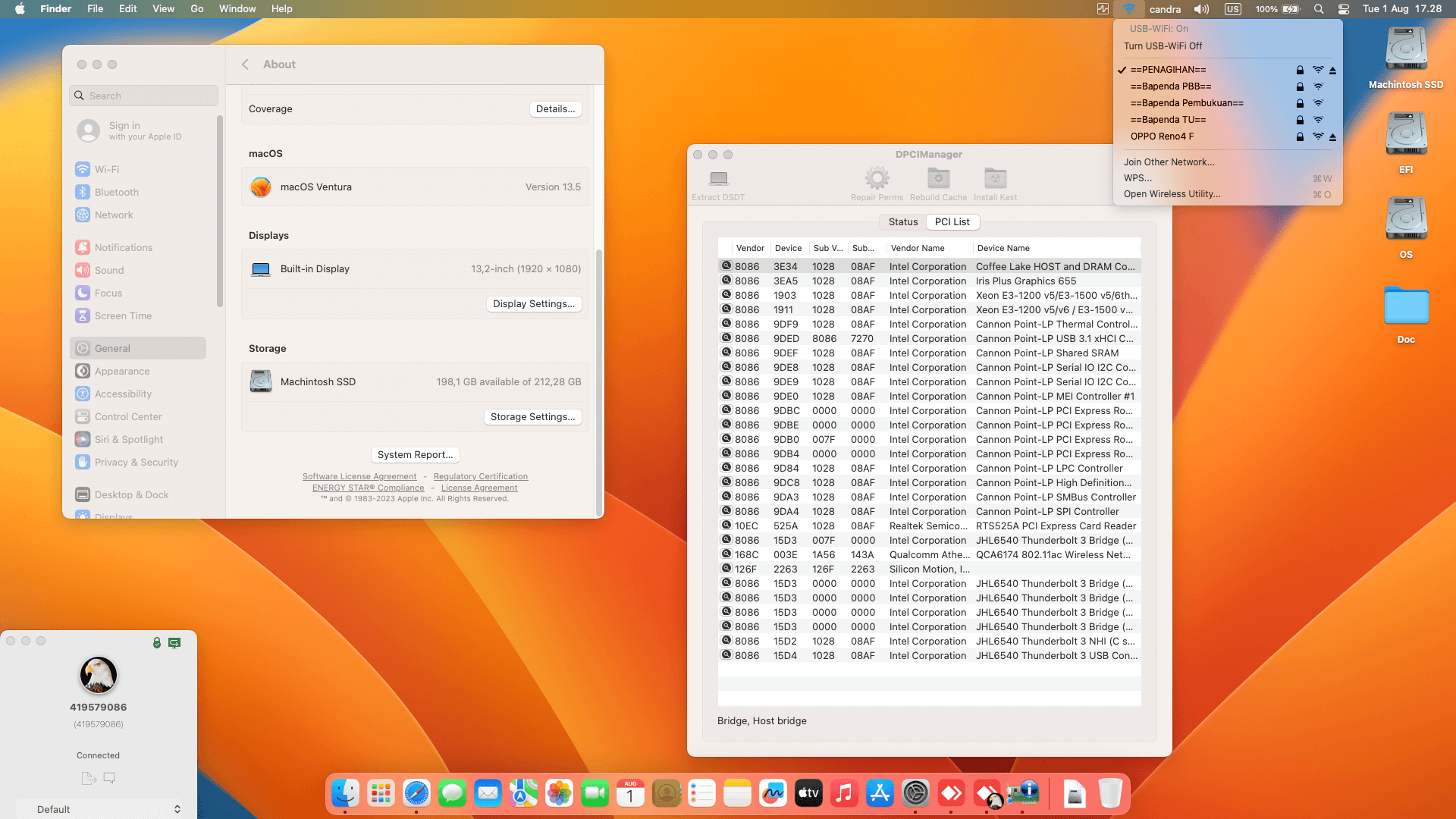Open Freeform from the Dock
Screen dimensions: 1456x819
pyautogui.click(x=773, y=794)
